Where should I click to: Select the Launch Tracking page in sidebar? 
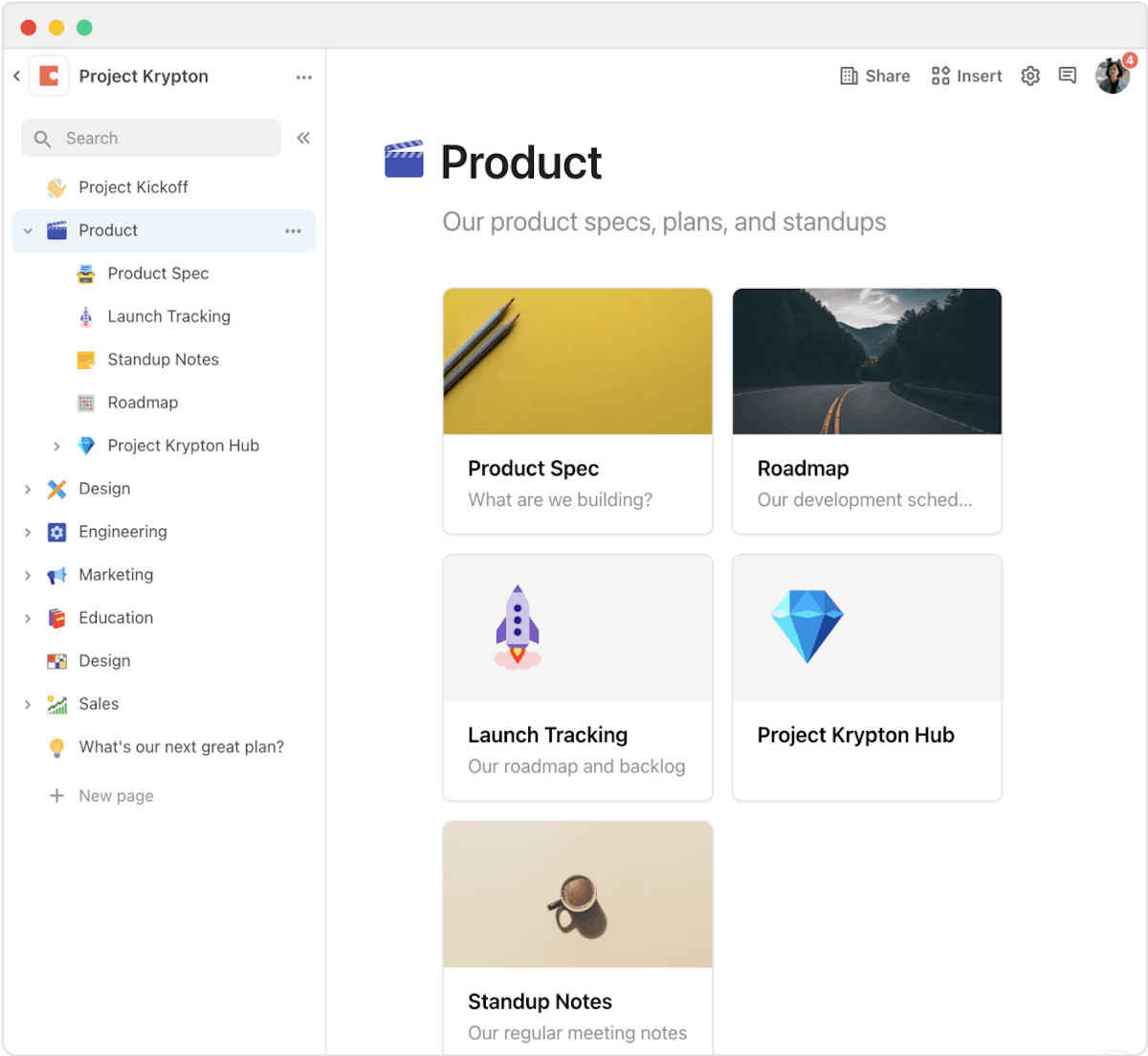169,316
